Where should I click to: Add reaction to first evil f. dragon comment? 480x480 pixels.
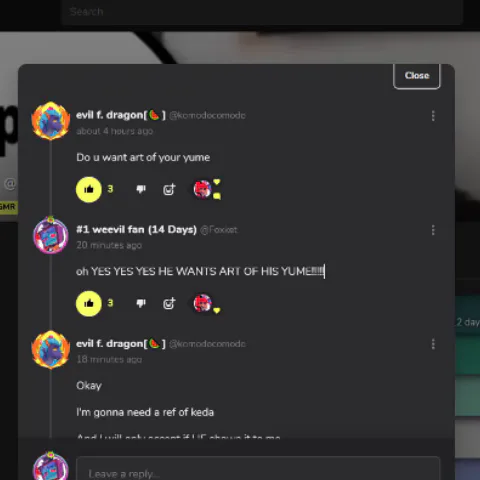pos(169,189)
